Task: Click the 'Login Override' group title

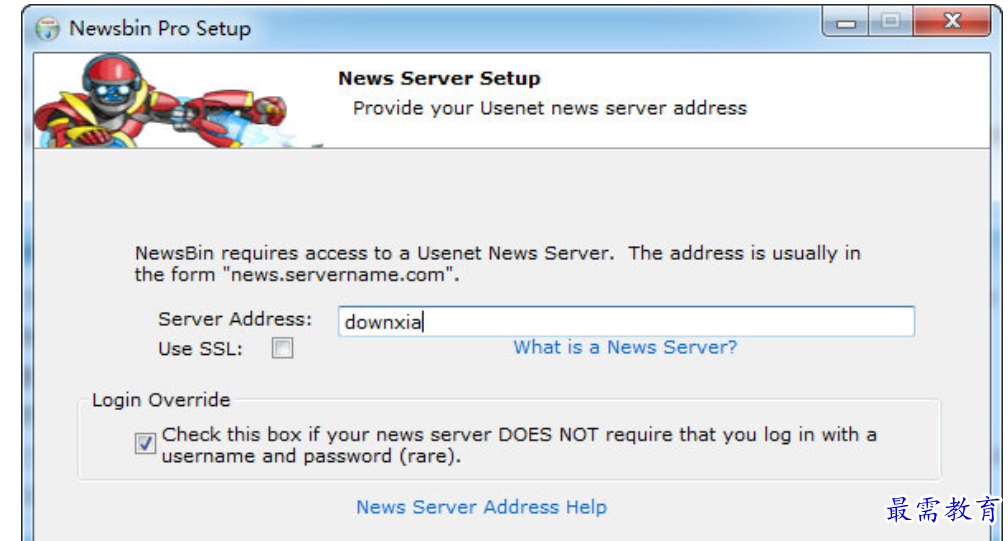Action: point(161,400)
